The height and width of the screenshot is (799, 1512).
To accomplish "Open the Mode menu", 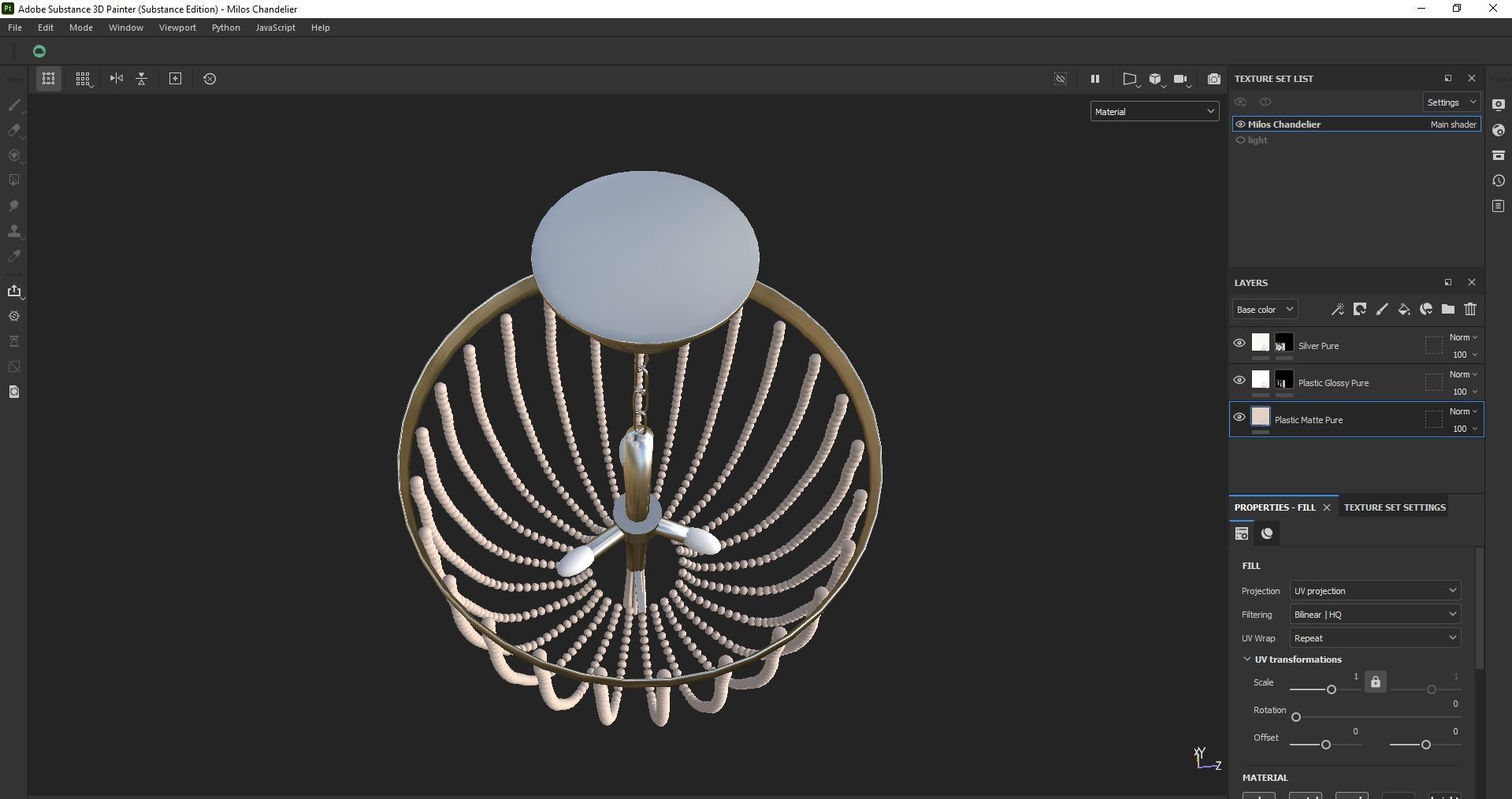I will tap(81, 28).
